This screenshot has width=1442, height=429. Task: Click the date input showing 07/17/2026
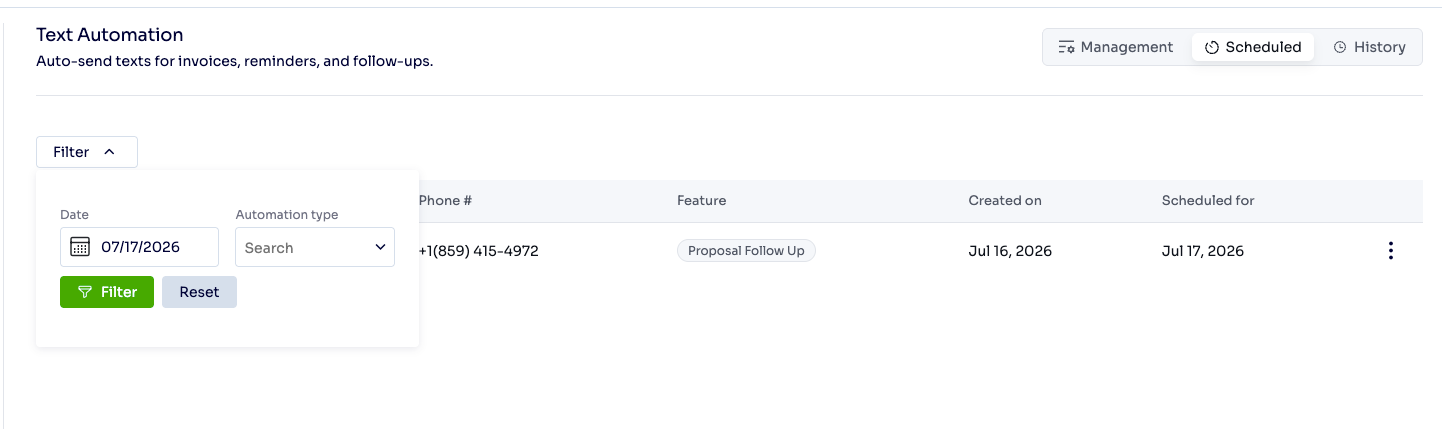click(139, 247)
